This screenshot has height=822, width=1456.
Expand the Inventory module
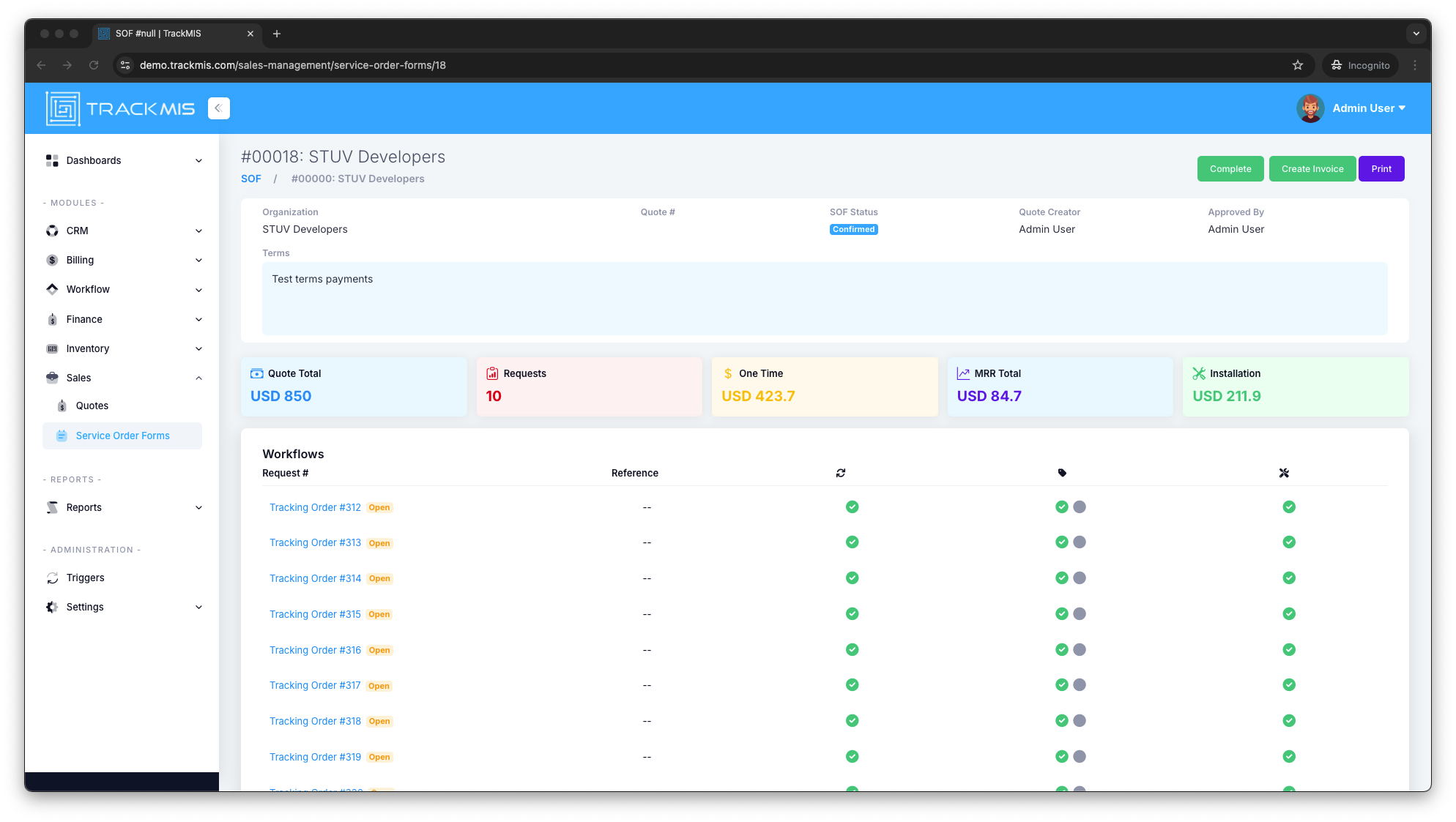click(123, 348)
